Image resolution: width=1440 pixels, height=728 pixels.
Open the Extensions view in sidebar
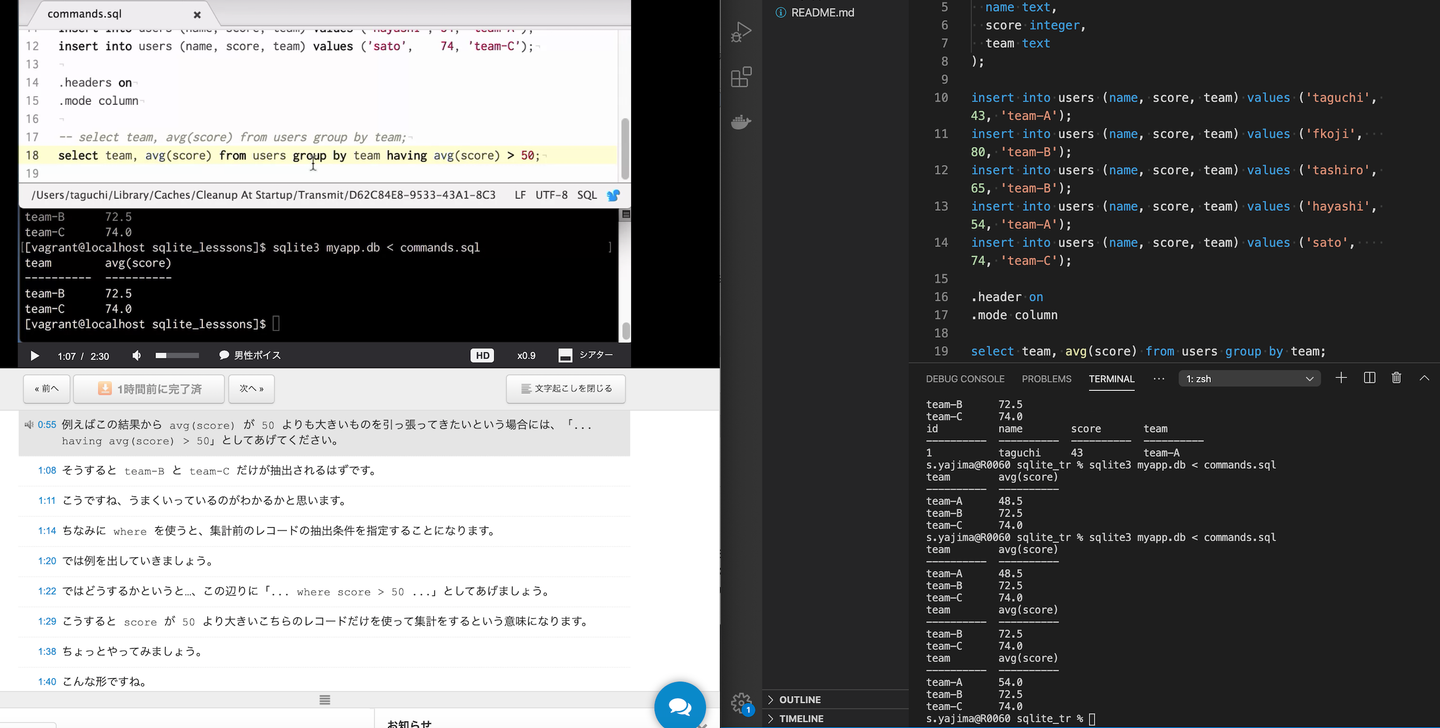741,77
